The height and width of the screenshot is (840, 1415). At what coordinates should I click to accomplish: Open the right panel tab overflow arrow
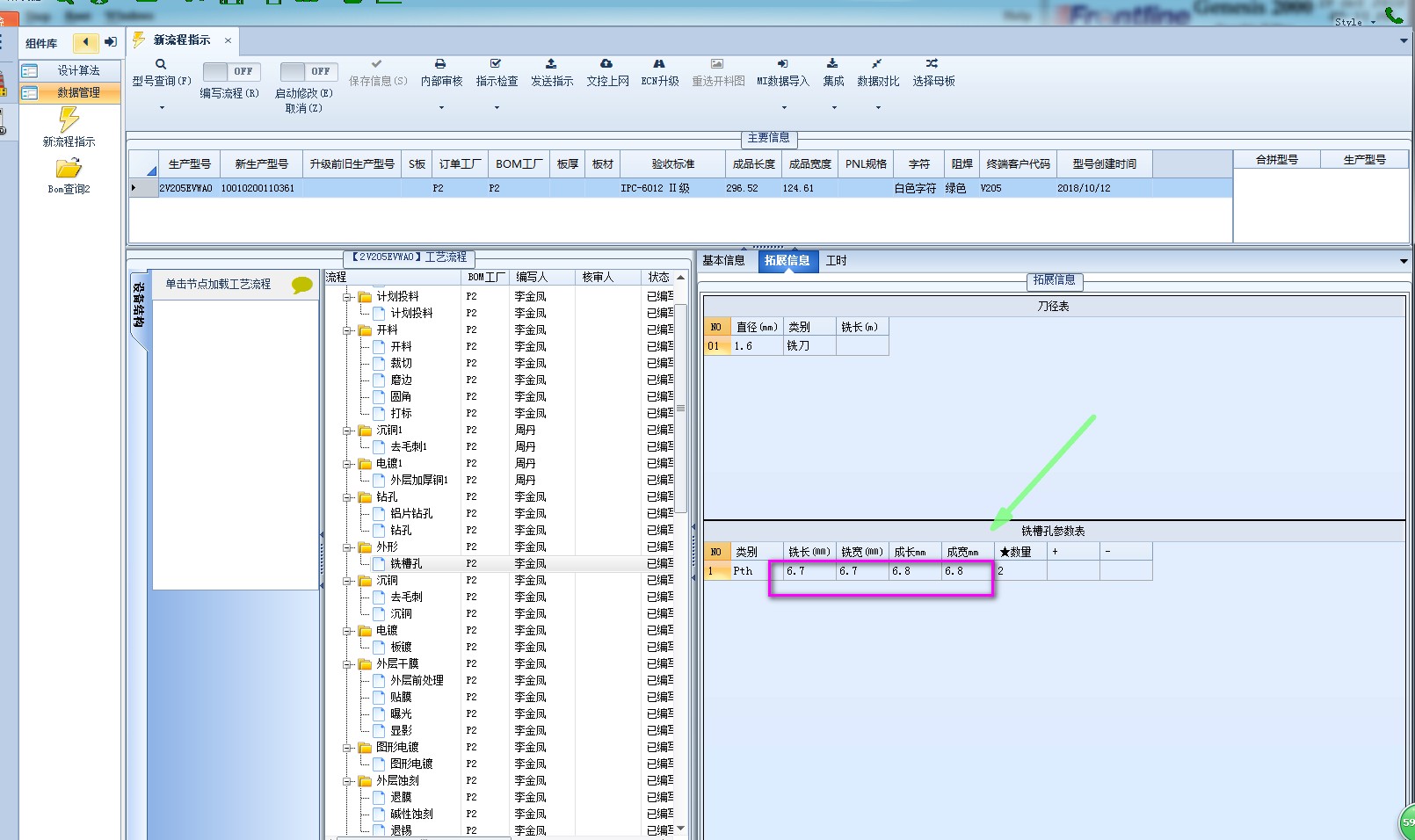pyautogui.click(x=1404, y=261)
